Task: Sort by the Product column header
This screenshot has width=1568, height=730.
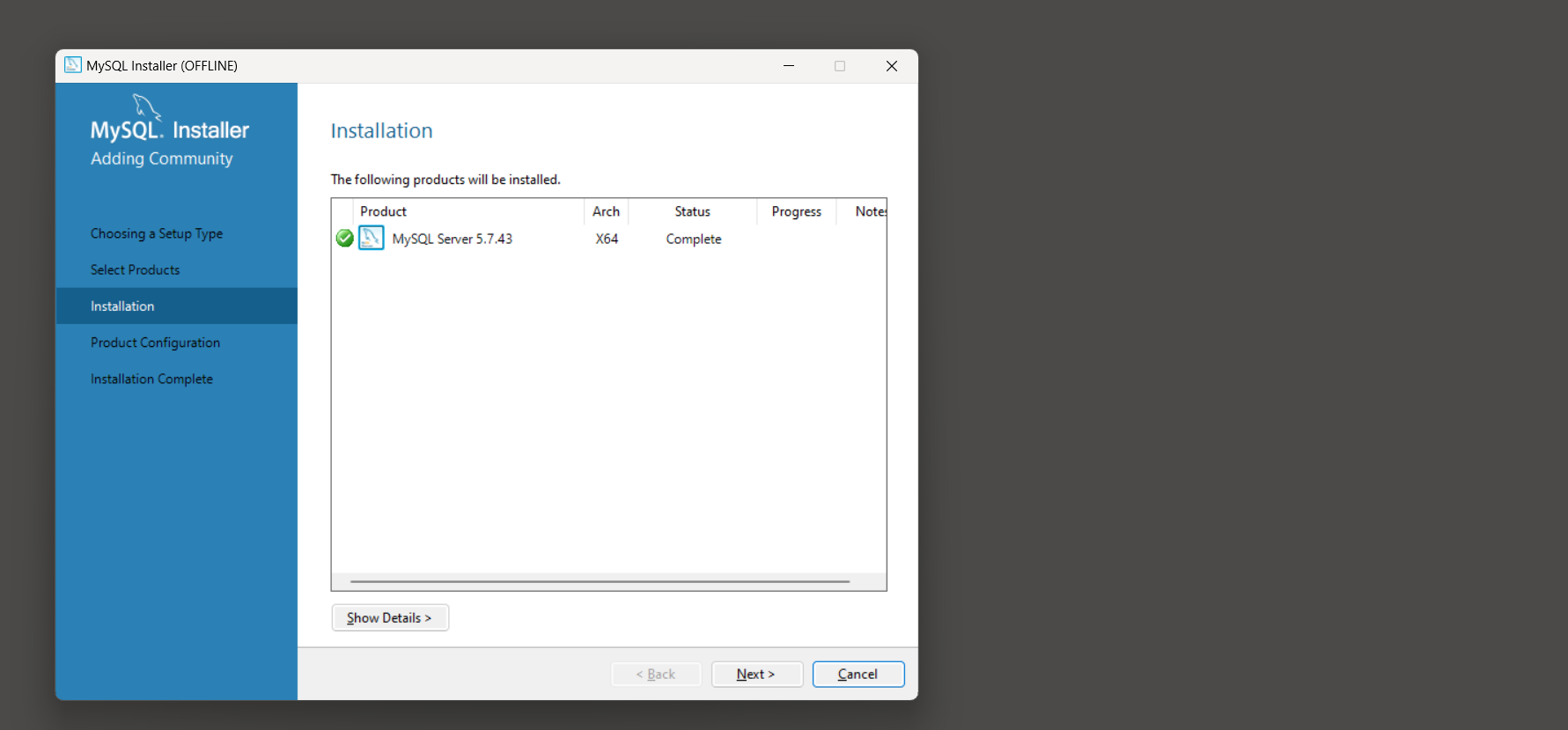Action: pyautogui.click(x=468, y=211)
